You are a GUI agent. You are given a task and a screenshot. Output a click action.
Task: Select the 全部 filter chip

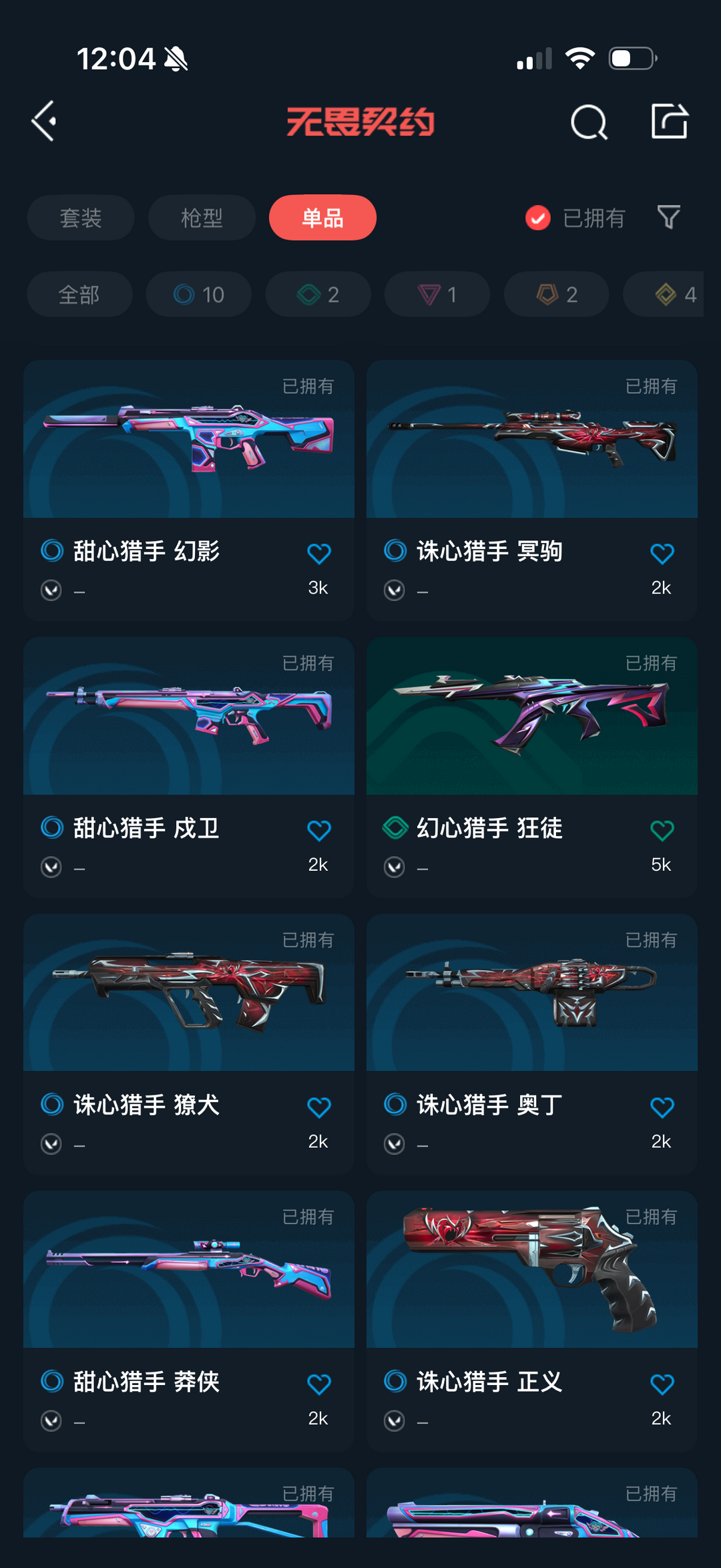(x=79, y=294)
